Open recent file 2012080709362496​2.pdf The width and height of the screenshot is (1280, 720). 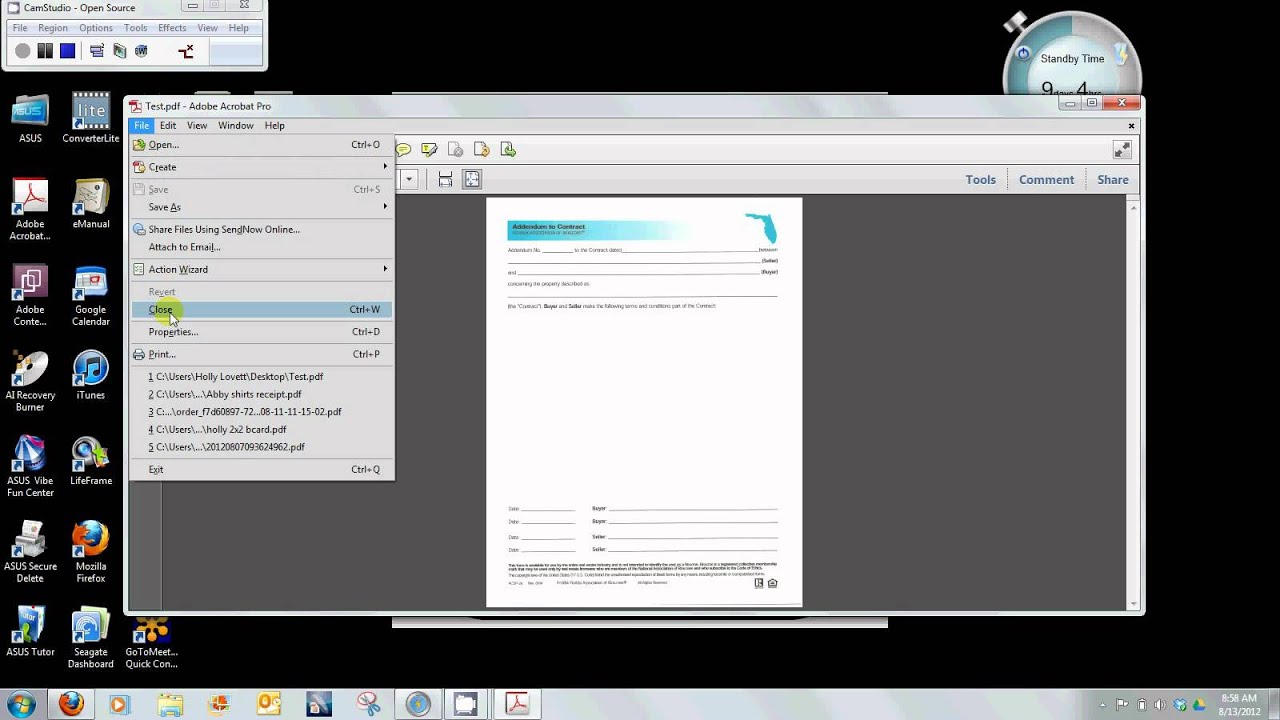point(262,447)
